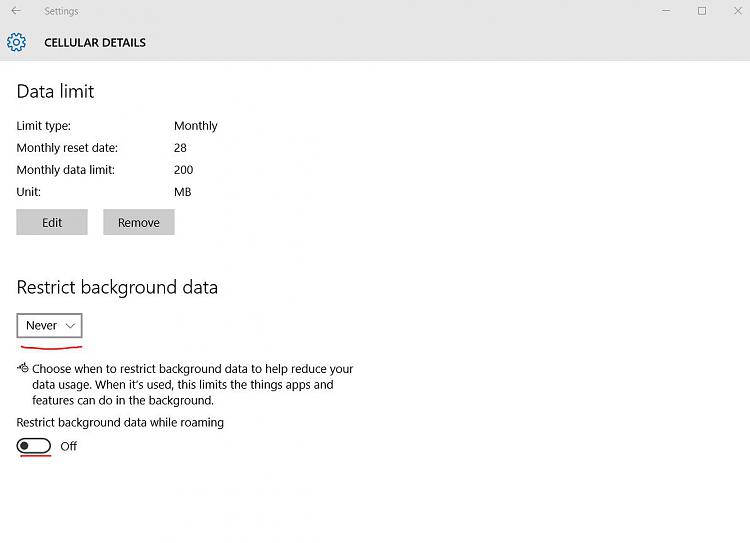Click the Monthly reset date label
The image size is (750, 543).
pos(67,148)
